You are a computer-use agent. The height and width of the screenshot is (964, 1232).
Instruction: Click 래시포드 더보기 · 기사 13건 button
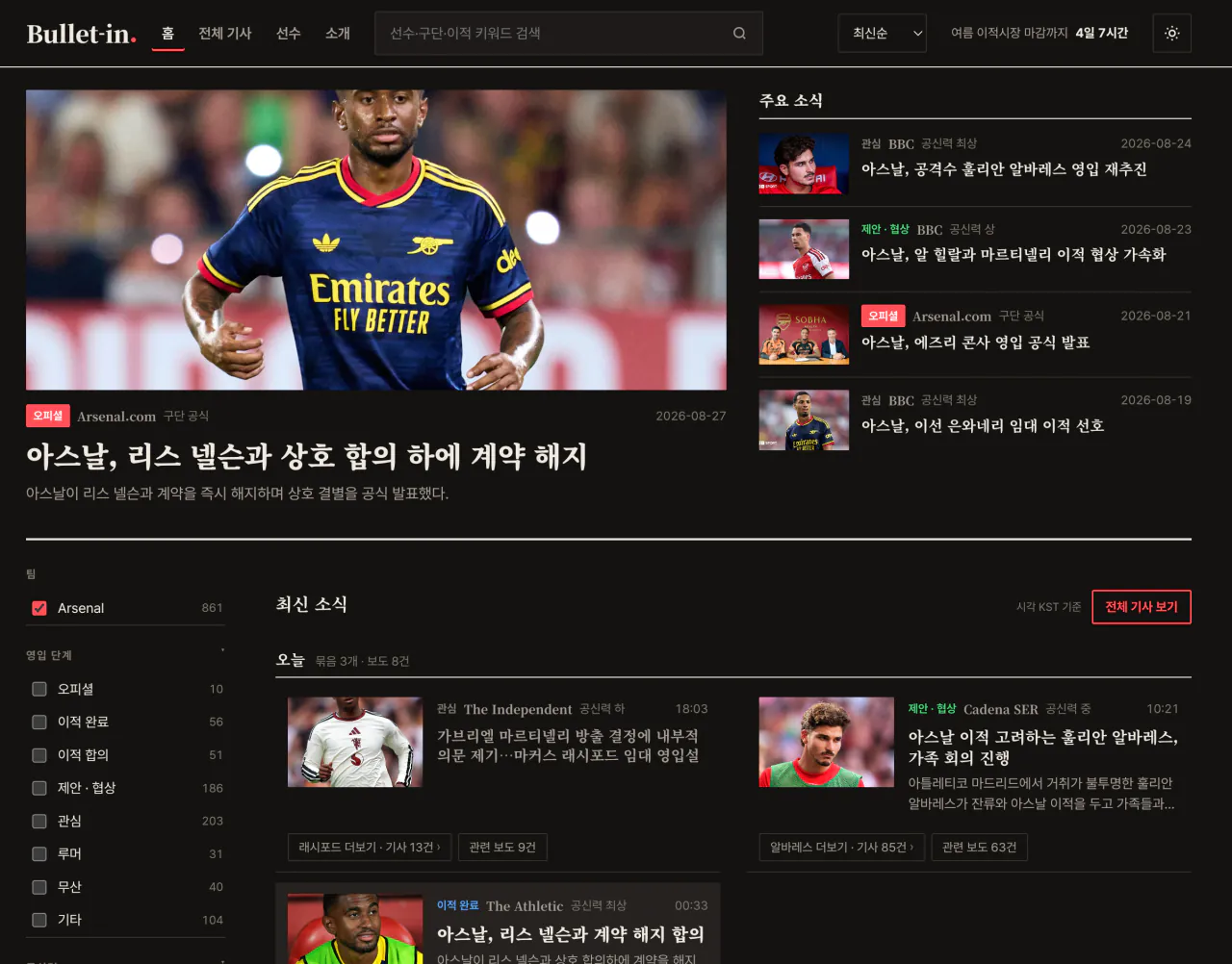pos(370,847)
